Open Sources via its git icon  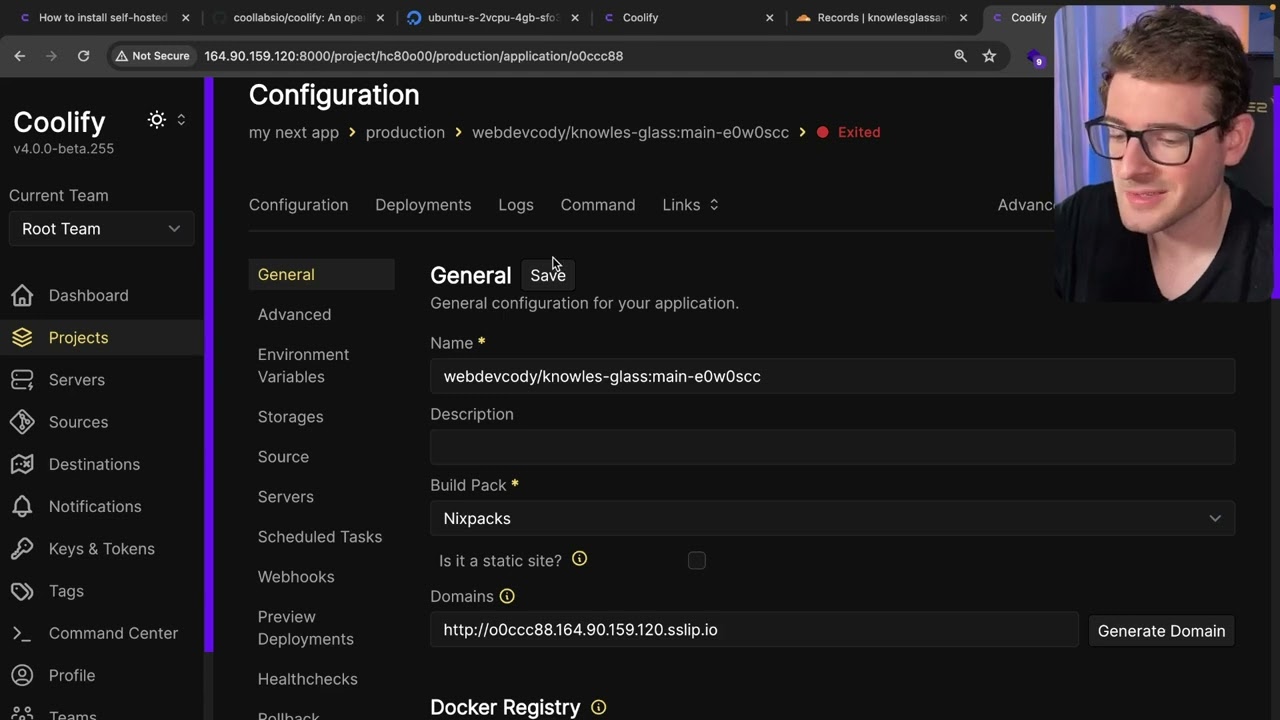click(x=22, y=422)
